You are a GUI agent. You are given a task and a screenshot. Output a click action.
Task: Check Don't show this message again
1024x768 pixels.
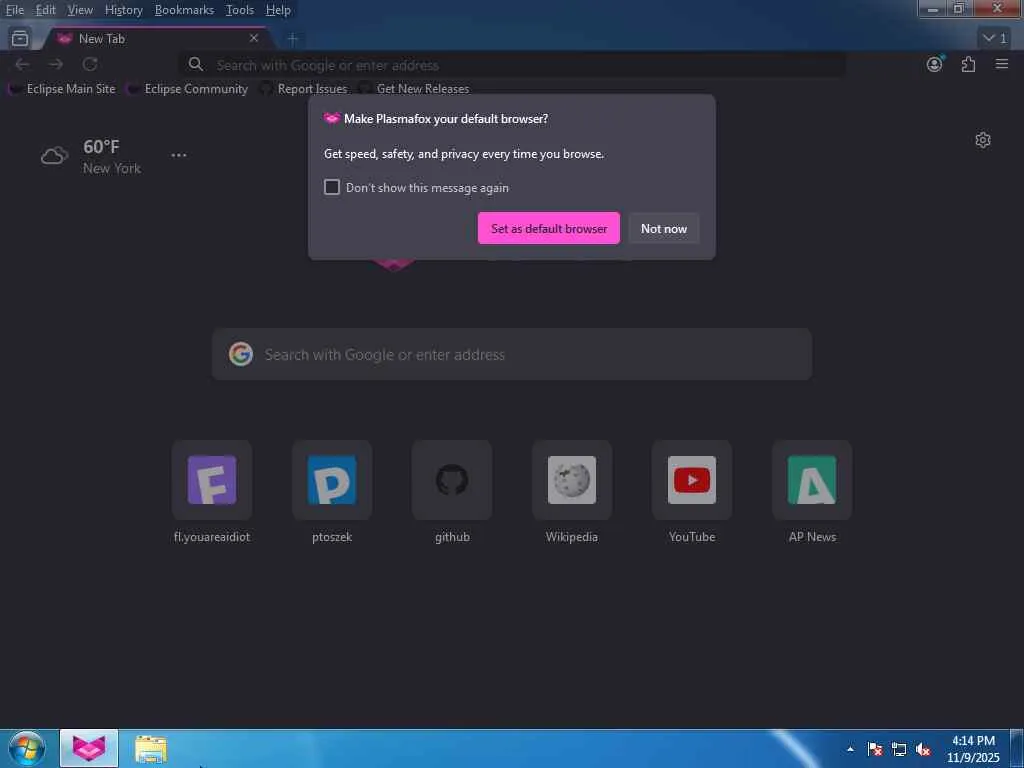pyautogui.click(x=332, y=187)
